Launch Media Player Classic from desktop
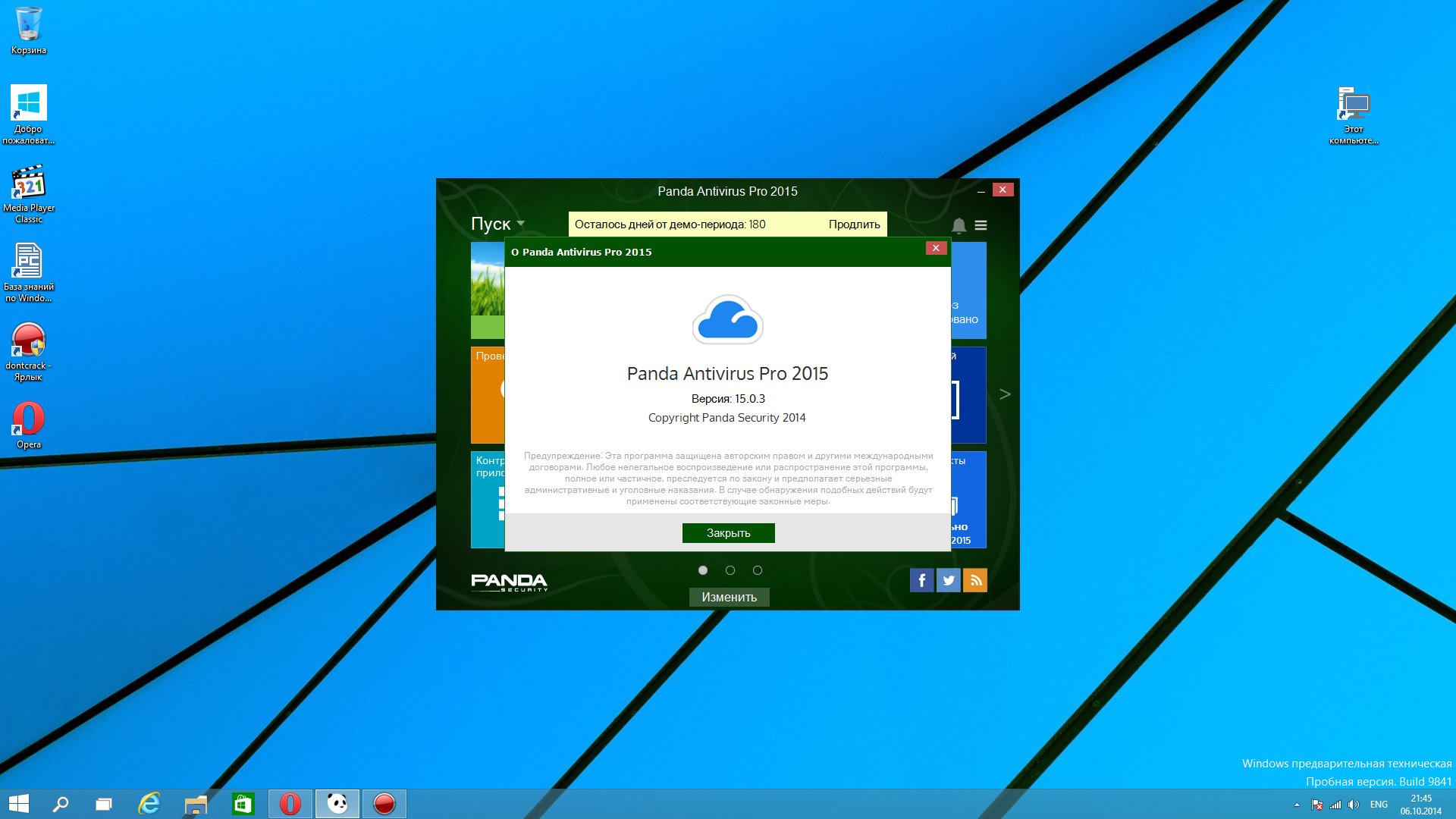Viewport: 1456px width, 819px height. [x=29, y=193]
